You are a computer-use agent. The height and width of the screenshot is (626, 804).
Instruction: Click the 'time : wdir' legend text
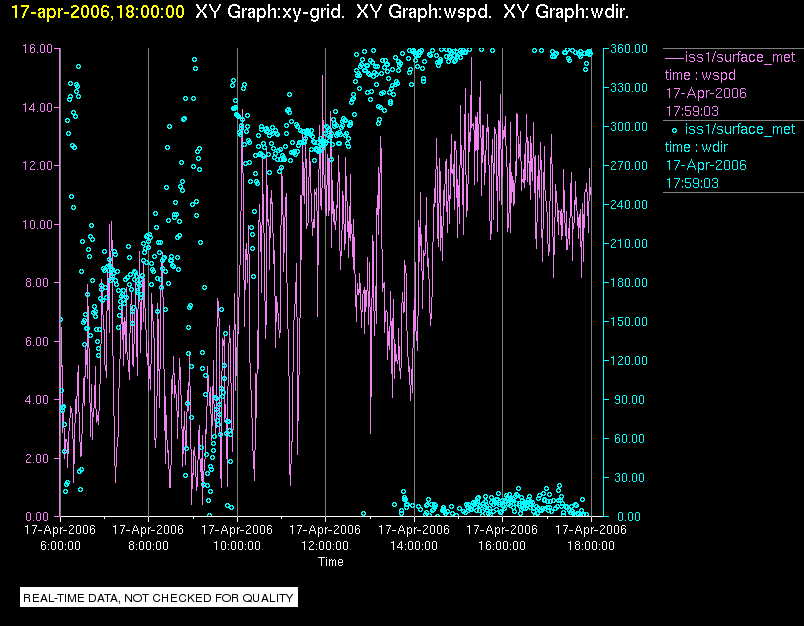[696, 147]
